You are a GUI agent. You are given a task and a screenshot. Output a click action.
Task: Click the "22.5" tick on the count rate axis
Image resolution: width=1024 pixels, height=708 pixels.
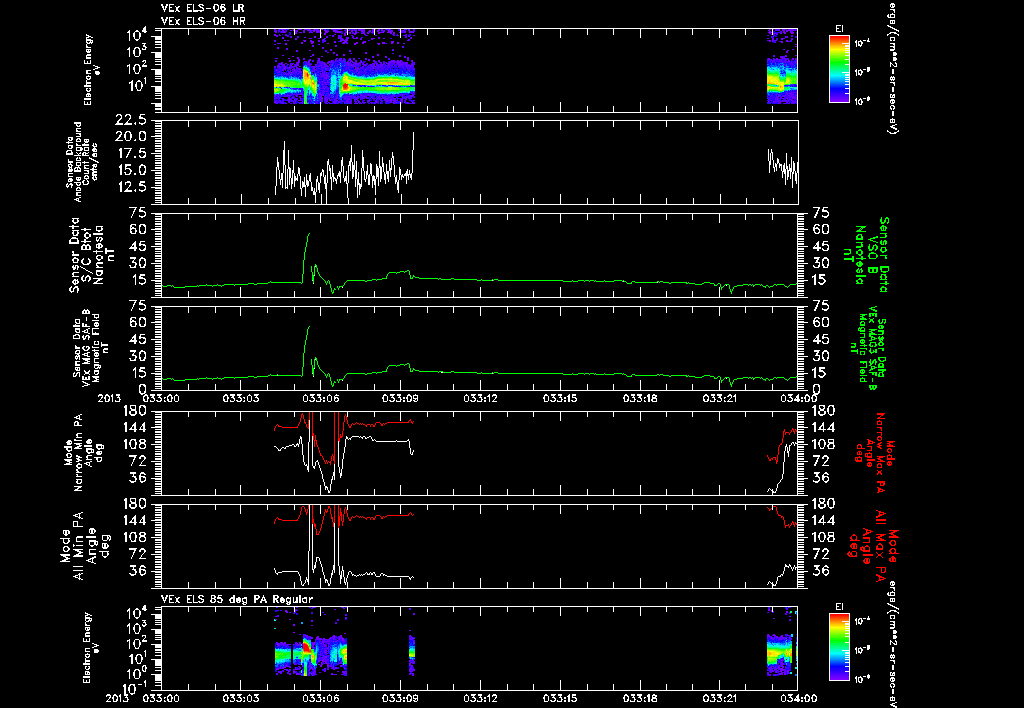pos(130,120)
